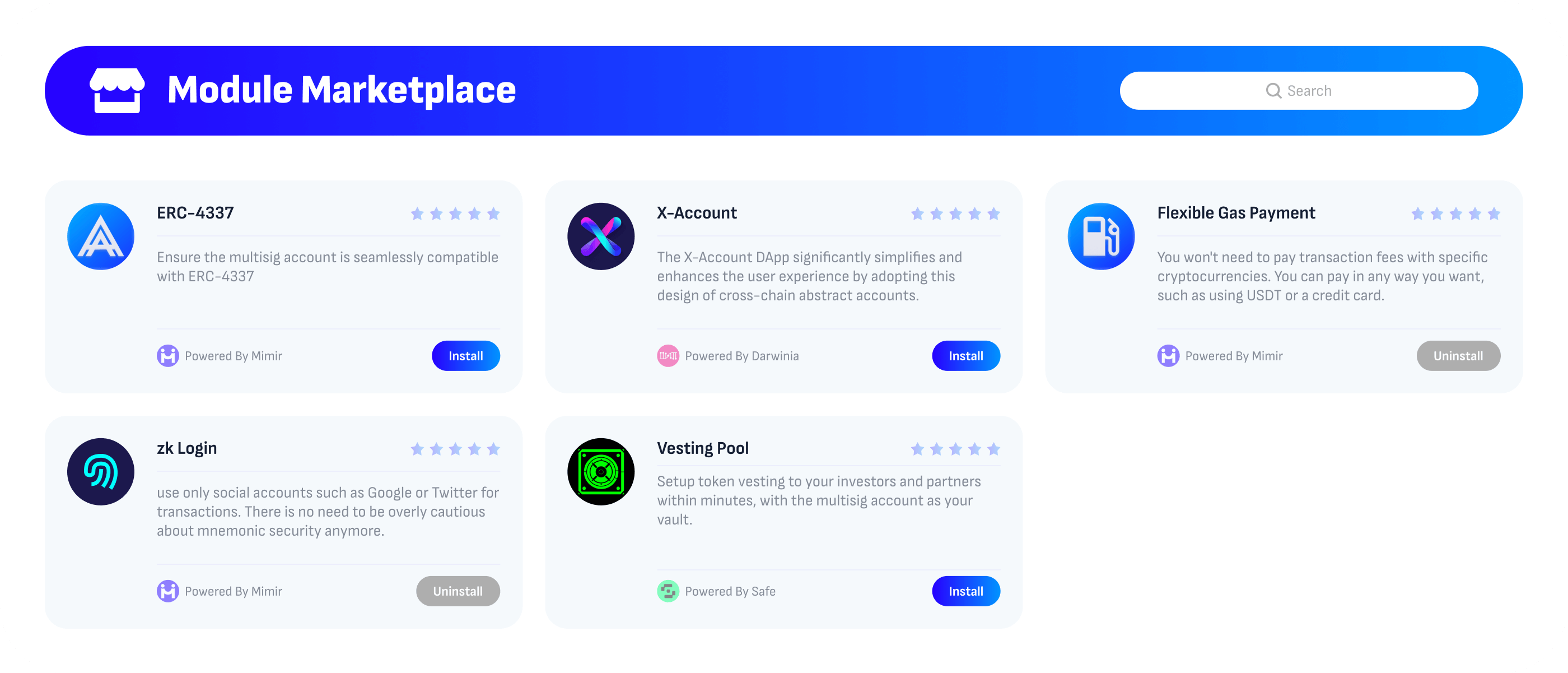
Task: Uninstall the zk Login module
Action: (x=458, y=591)
